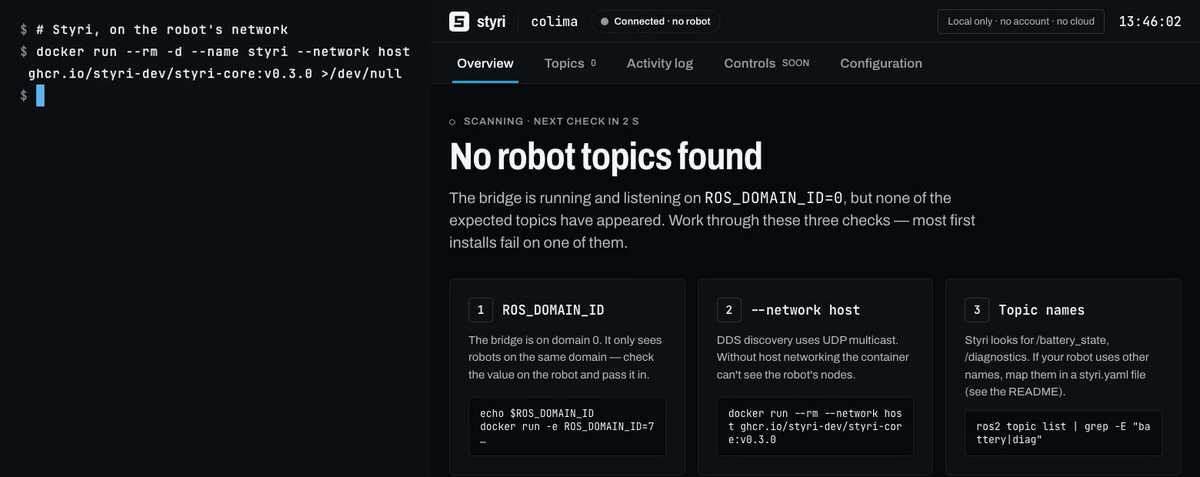Image resolution: width=1200 pixels, height=477 pixels.
Task: Click the Styri looks for /battery_state text
Action: (x=1058, y=366)
